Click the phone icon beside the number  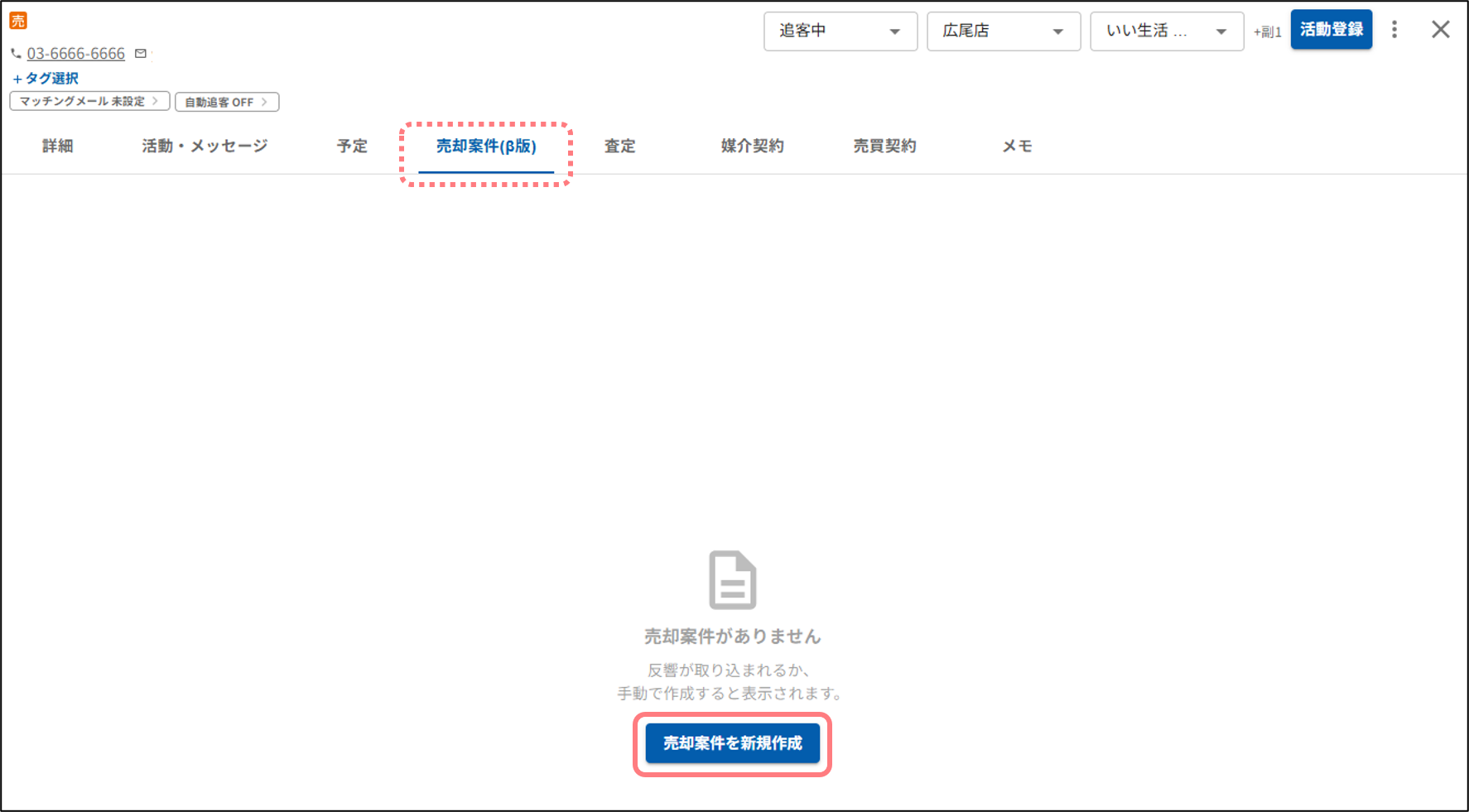point(16,54)
